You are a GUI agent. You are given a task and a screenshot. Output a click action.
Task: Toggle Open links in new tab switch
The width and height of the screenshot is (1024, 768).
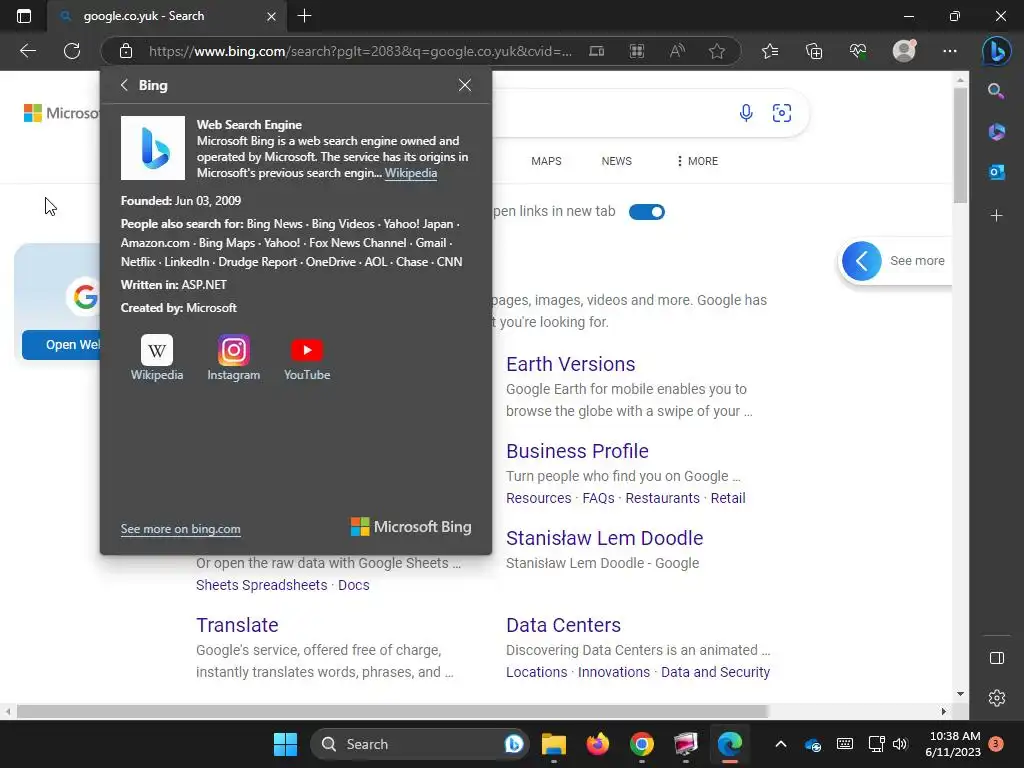[x=647, y=212]
